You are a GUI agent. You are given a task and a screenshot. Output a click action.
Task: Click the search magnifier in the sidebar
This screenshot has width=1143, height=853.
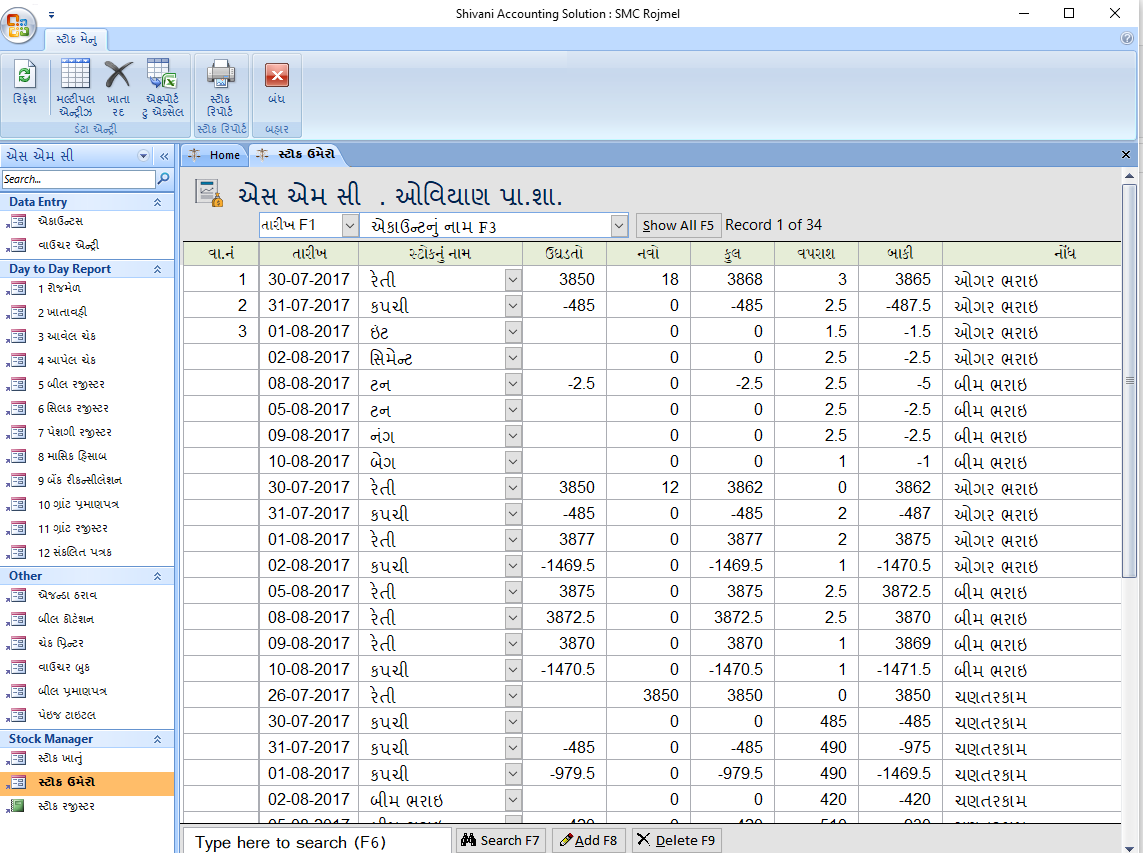[165, 179]
